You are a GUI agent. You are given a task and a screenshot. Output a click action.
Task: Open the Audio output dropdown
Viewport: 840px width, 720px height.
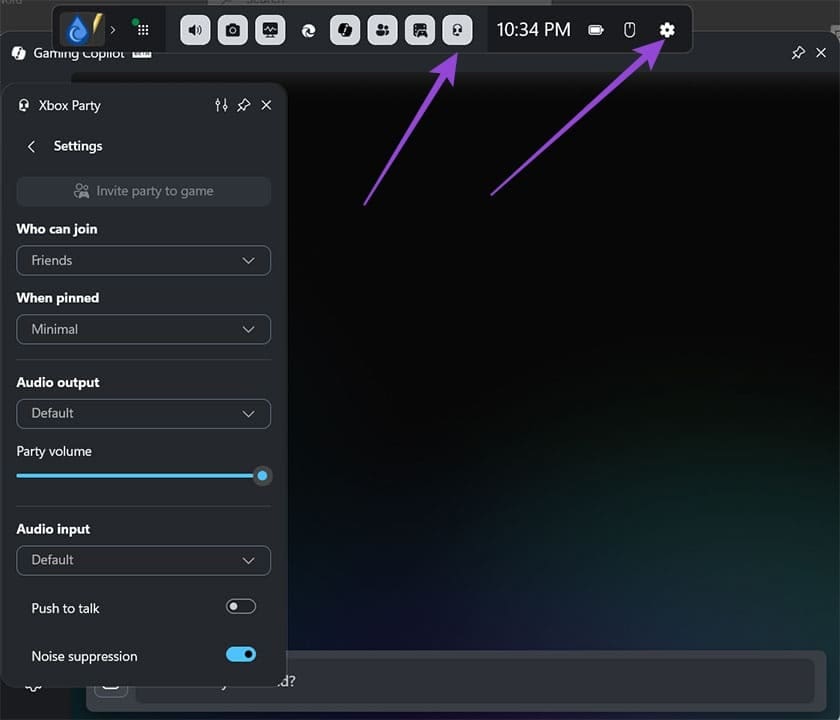pos(143,413)
